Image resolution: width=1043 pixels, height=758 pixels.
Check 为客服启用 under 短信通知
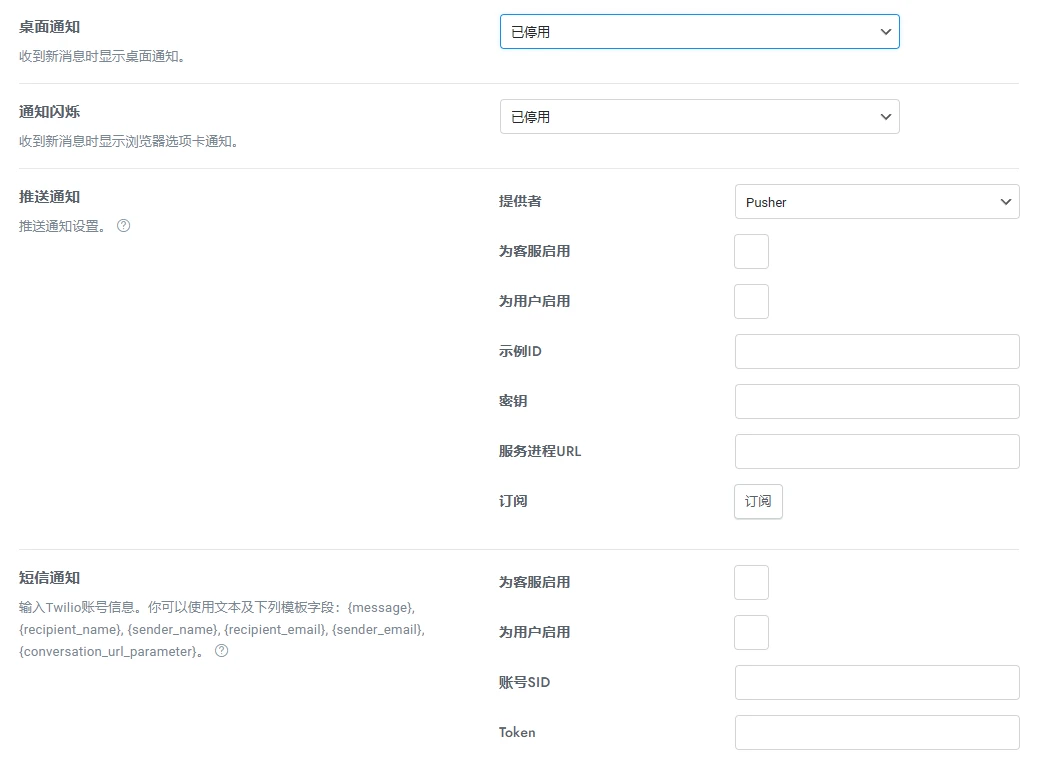click(751, 582)
